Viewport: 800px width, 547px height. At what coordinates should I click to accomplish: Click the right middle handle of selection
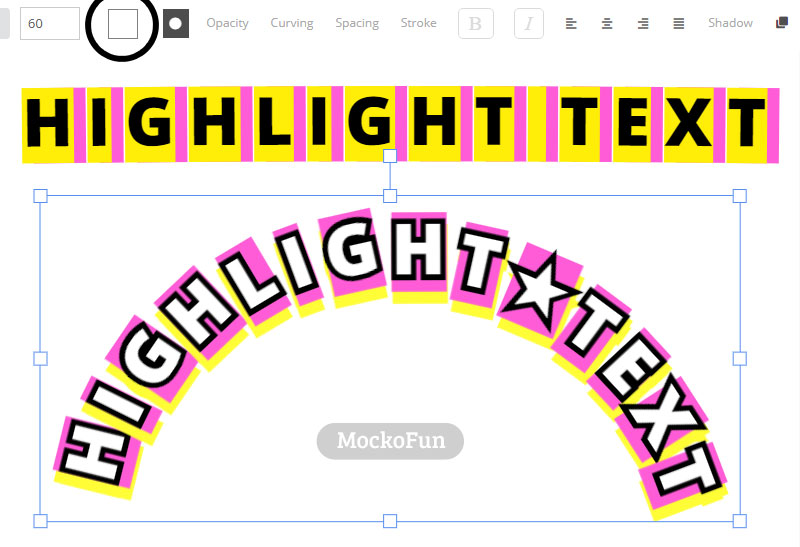point(740,359)
